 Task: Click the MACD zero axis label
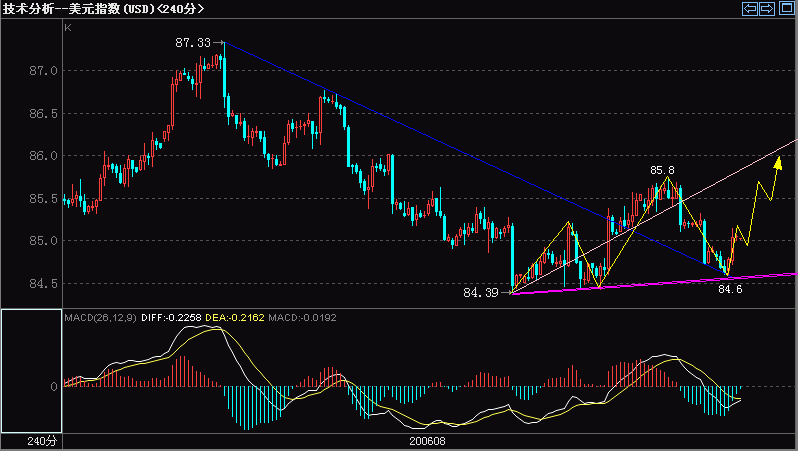pyautogui.click(x=54, y=387)
